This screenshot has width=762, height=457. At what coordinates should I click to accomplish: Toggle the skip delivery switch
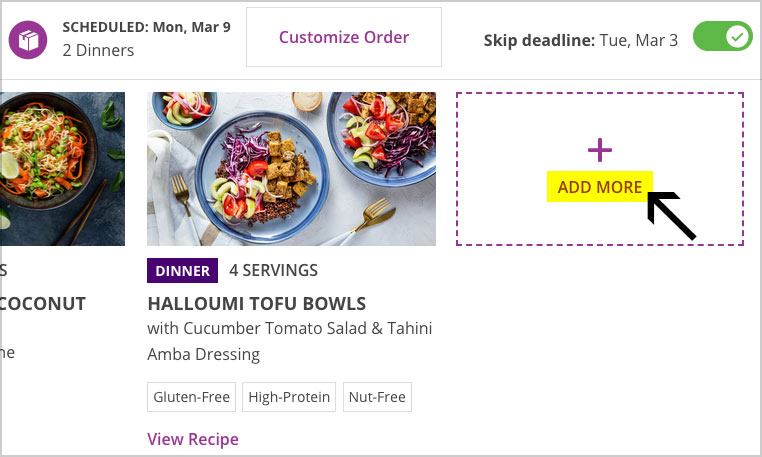pos(723,36)
